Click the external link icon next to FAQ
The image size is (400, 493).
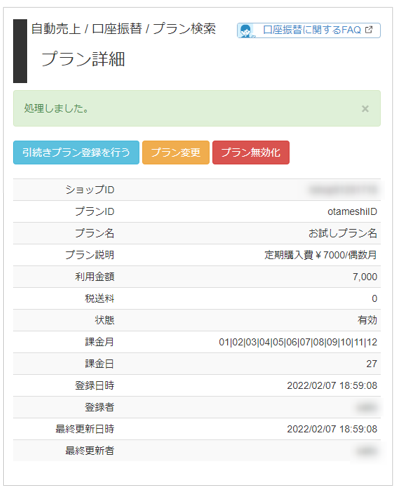(369, 30)
